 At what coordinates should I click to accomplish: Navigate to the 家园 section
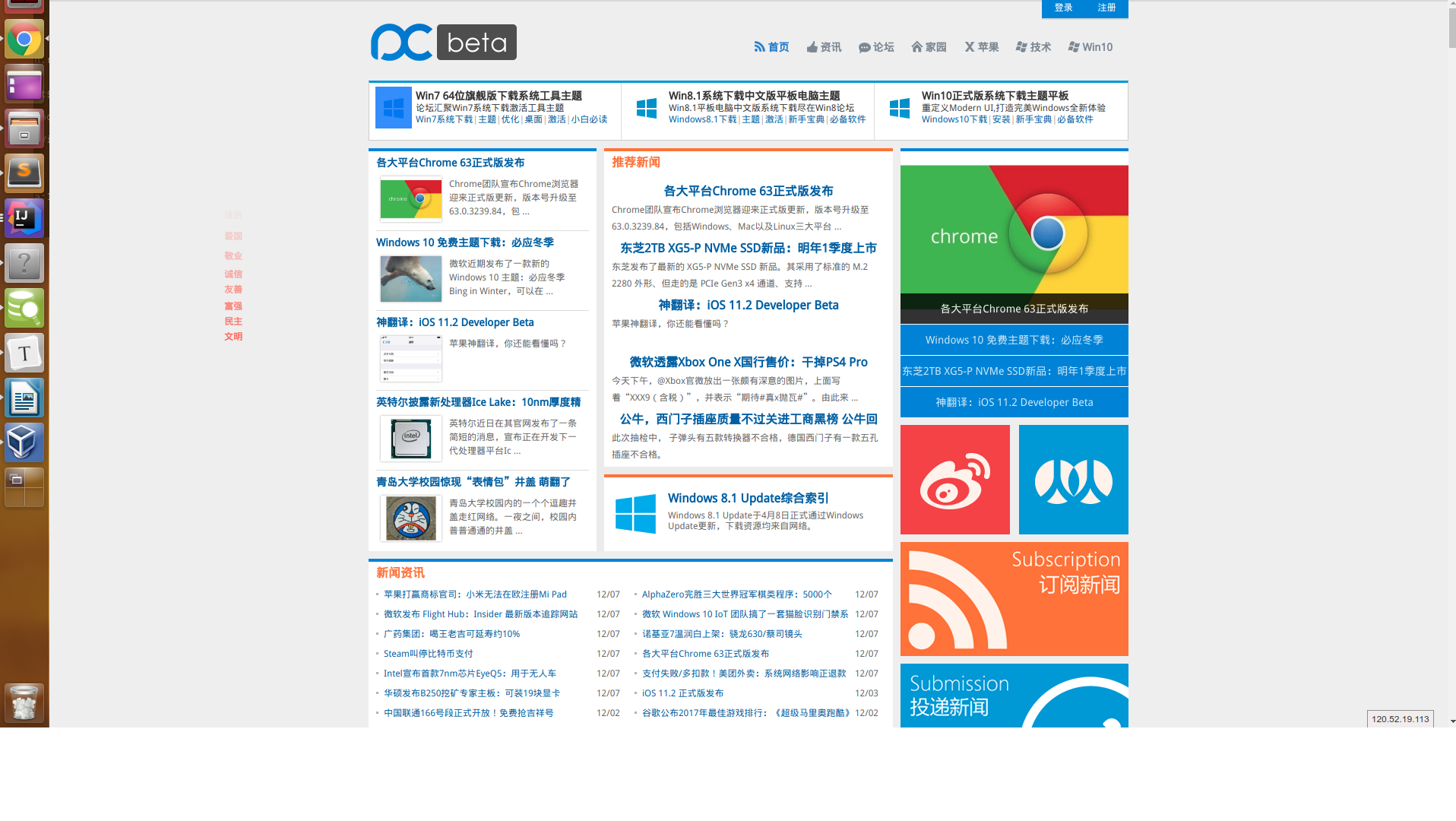pos(929,47)
